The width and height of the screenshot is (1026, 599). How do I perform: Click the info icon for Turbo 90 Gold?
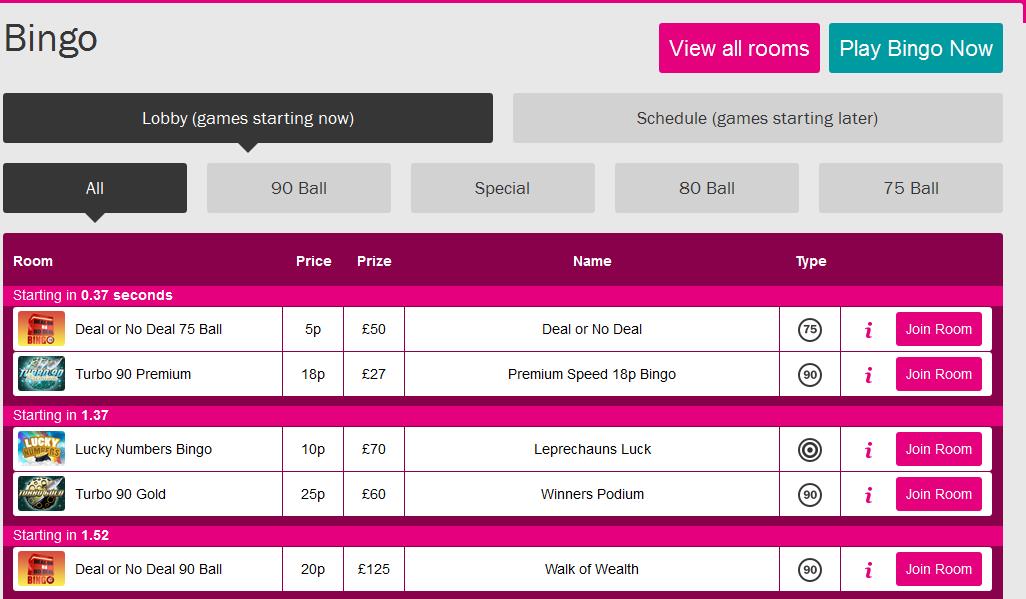pyautogui.click(x=868, y=495)
